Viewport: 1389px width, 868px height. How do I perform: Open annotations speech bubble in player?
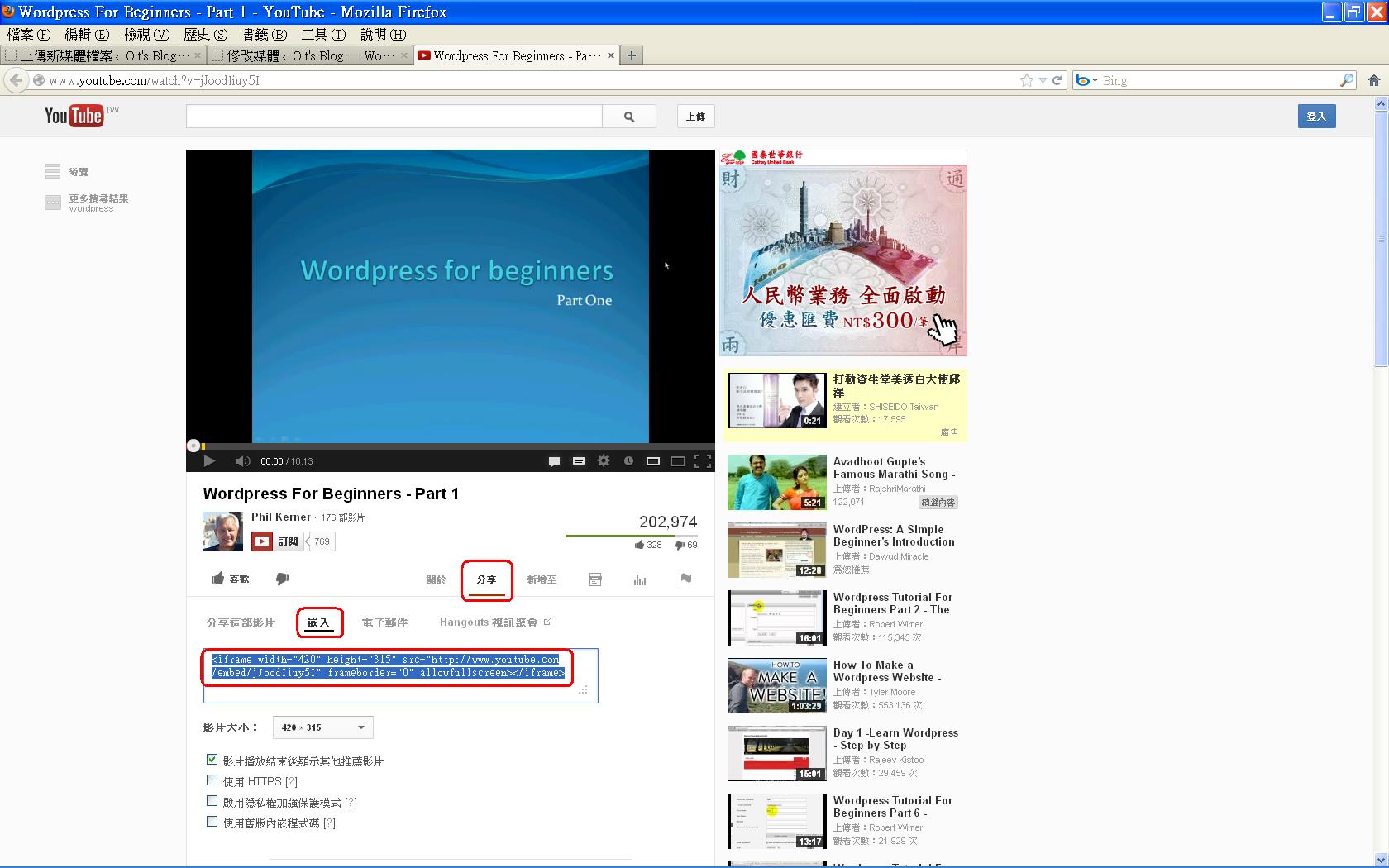(554, 461)
